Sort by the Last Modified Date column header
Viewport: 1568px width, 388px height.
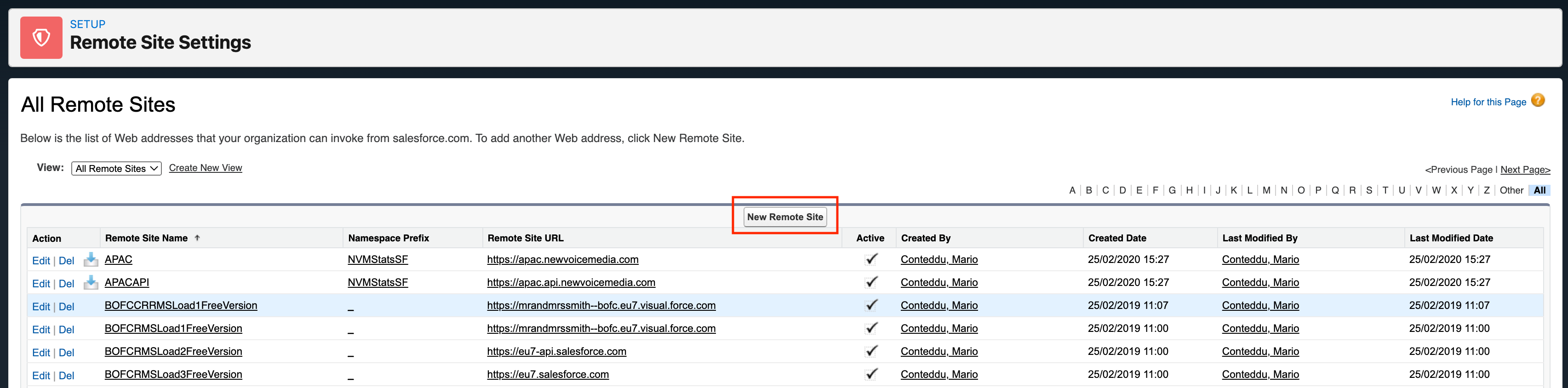coord(1451,239)
